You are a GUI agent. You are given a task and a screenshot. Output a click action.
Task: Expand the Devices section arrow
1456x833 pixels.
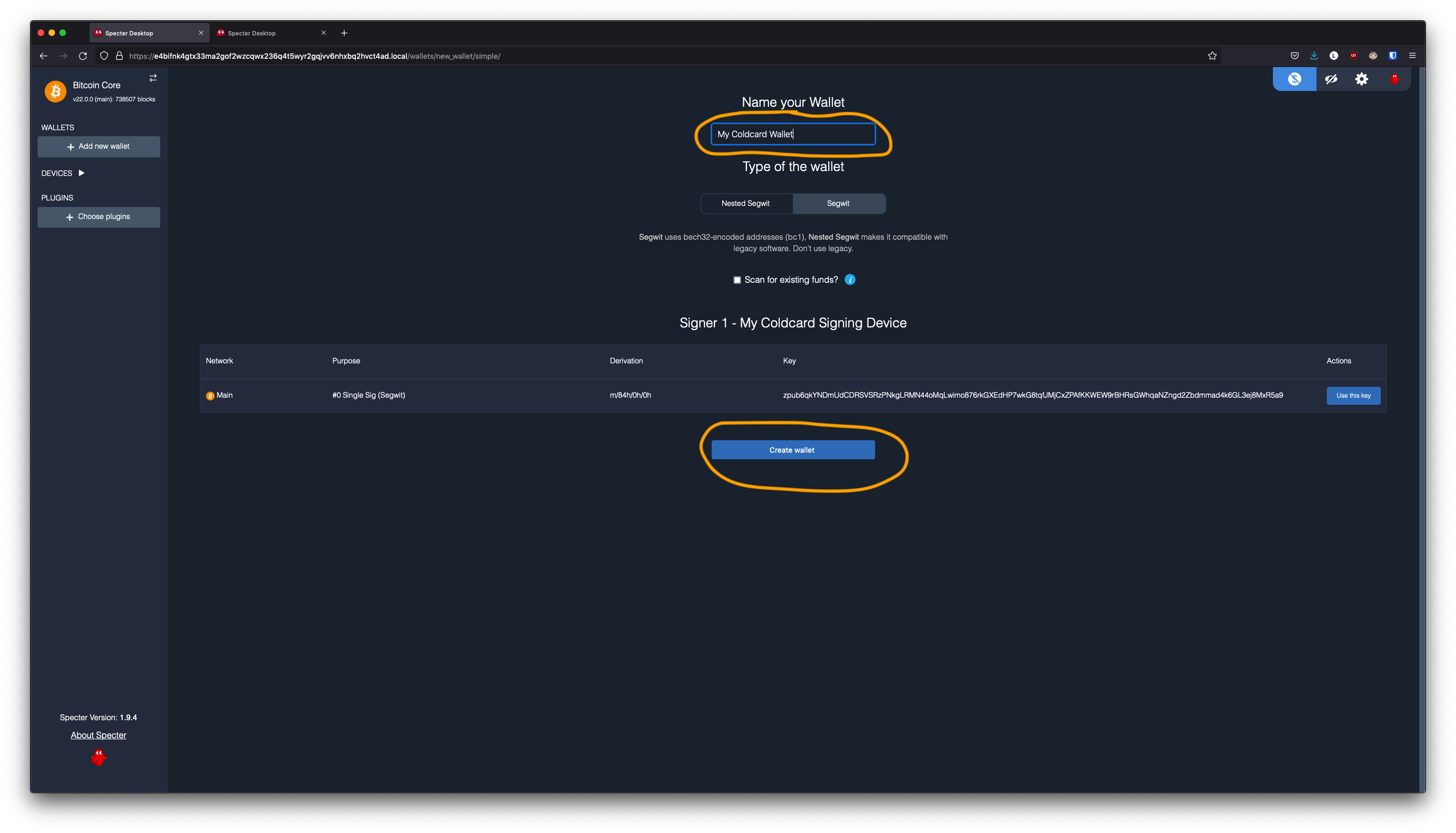coord(81,173)
